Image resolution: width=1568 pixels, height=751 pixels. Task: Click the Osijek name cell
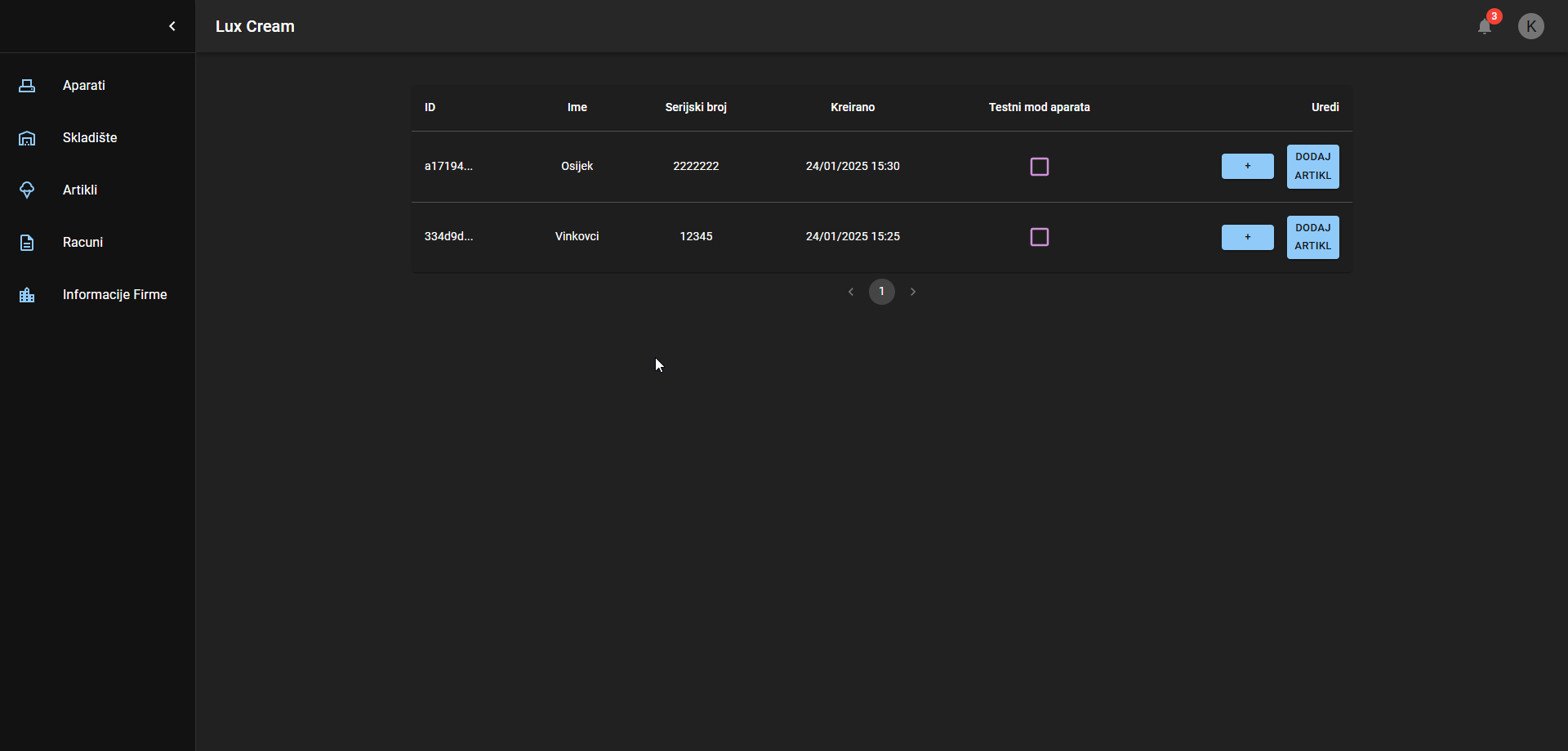pos(577,166)
